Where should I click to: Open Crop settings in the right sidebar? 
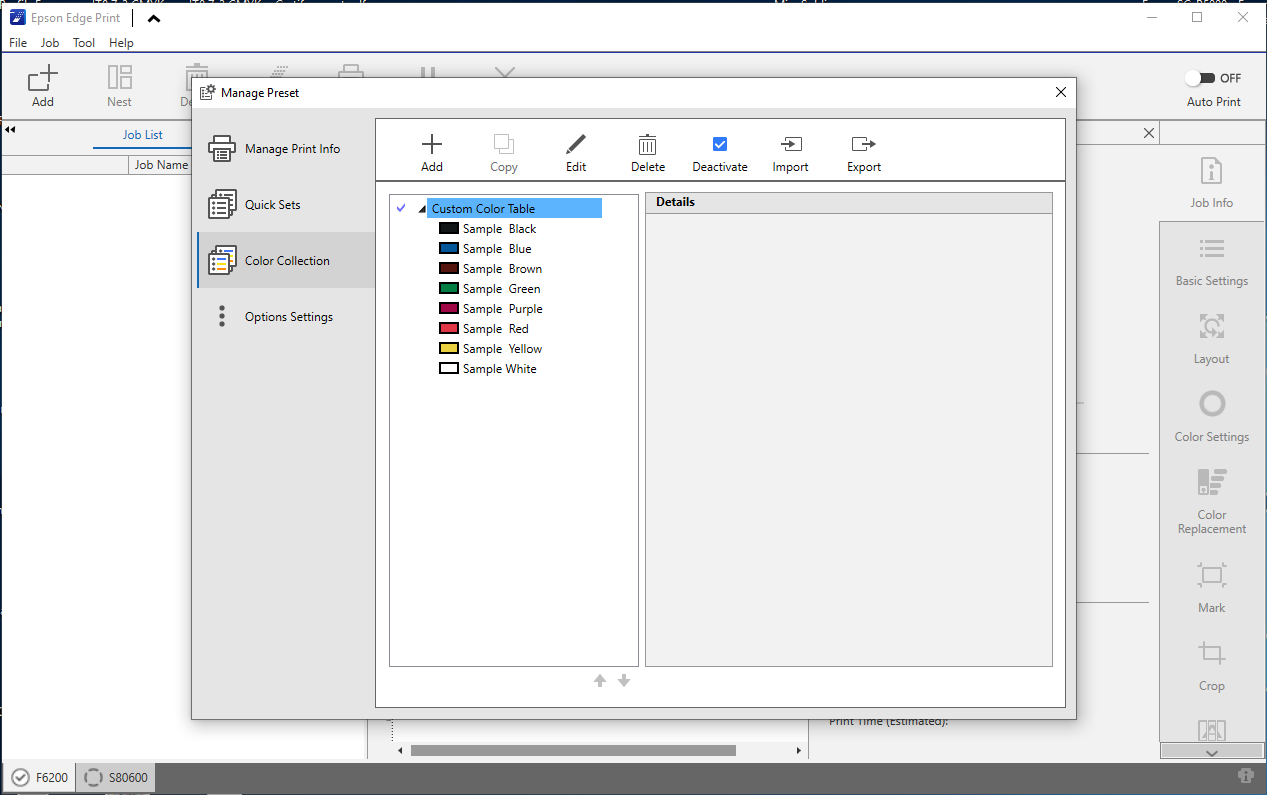(1212, 666)
